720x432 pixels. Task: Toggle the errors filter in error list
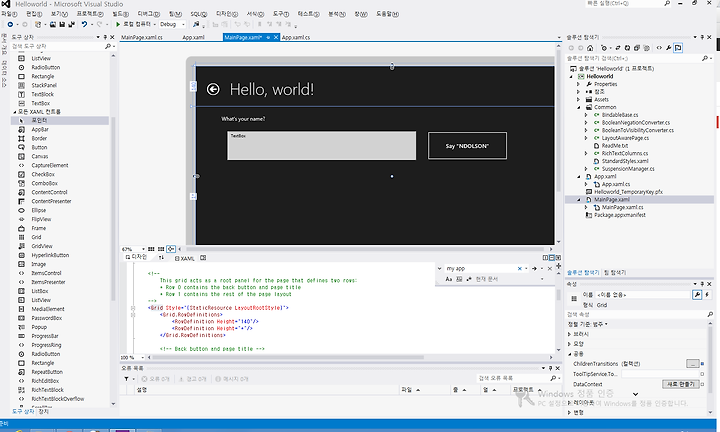pos(156,379)
